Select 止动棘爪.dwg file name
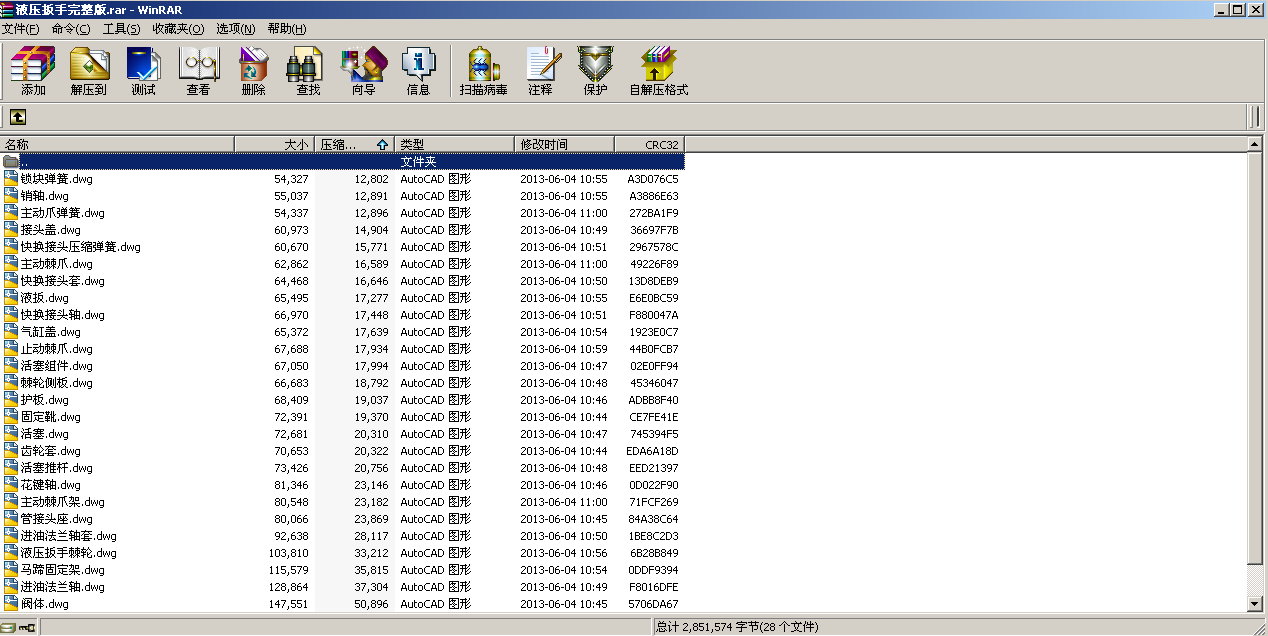The height and width of the screenshot is (636, 1268). pos(56,349)
